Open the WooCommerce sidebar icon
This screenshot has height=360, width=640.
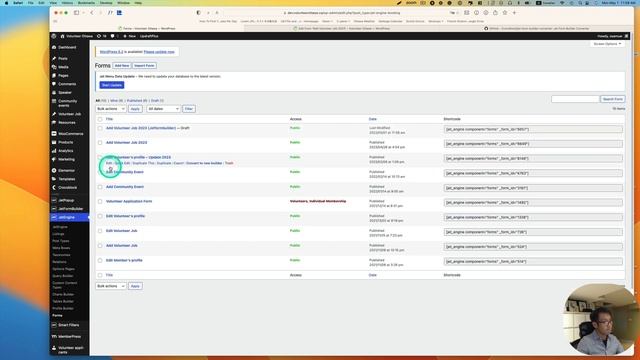click(x=54, y=133)
